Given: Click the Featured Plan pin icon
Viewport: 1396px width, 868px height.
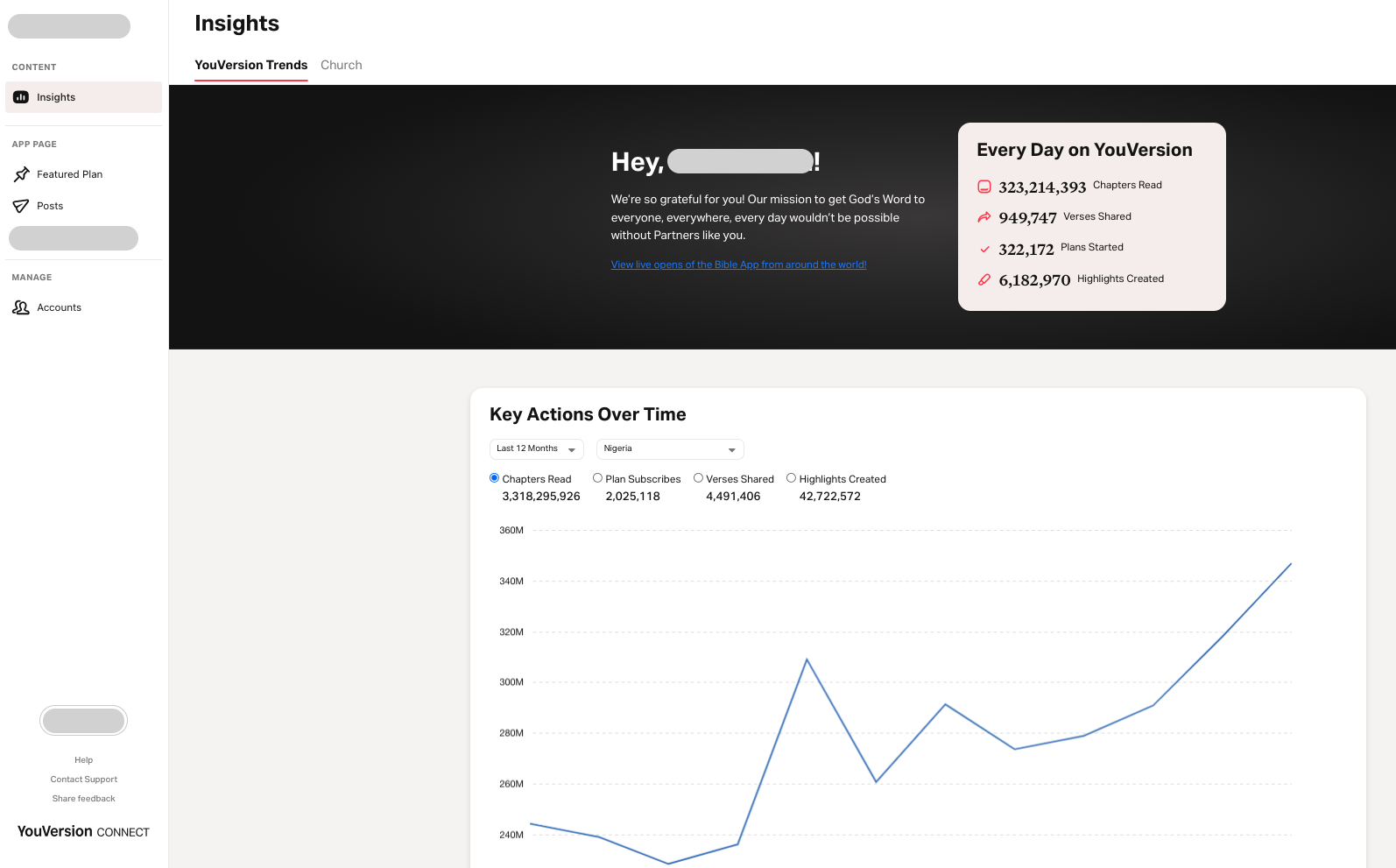Looking at the screenshot, I should tap(21, 174).
